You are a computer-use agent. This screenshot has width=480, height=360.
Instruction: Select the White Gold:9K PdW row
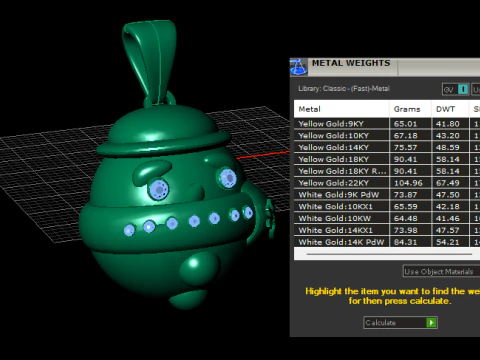coord(387,195)
